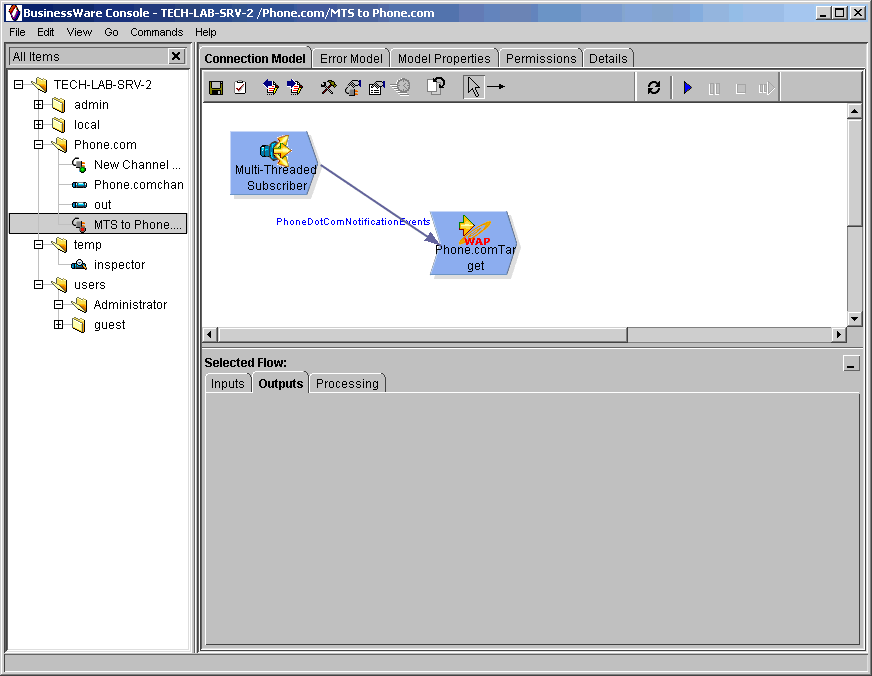Click the hammer and wrench tools icon
This screenshot has height=676, width=872.
[328, 88]
